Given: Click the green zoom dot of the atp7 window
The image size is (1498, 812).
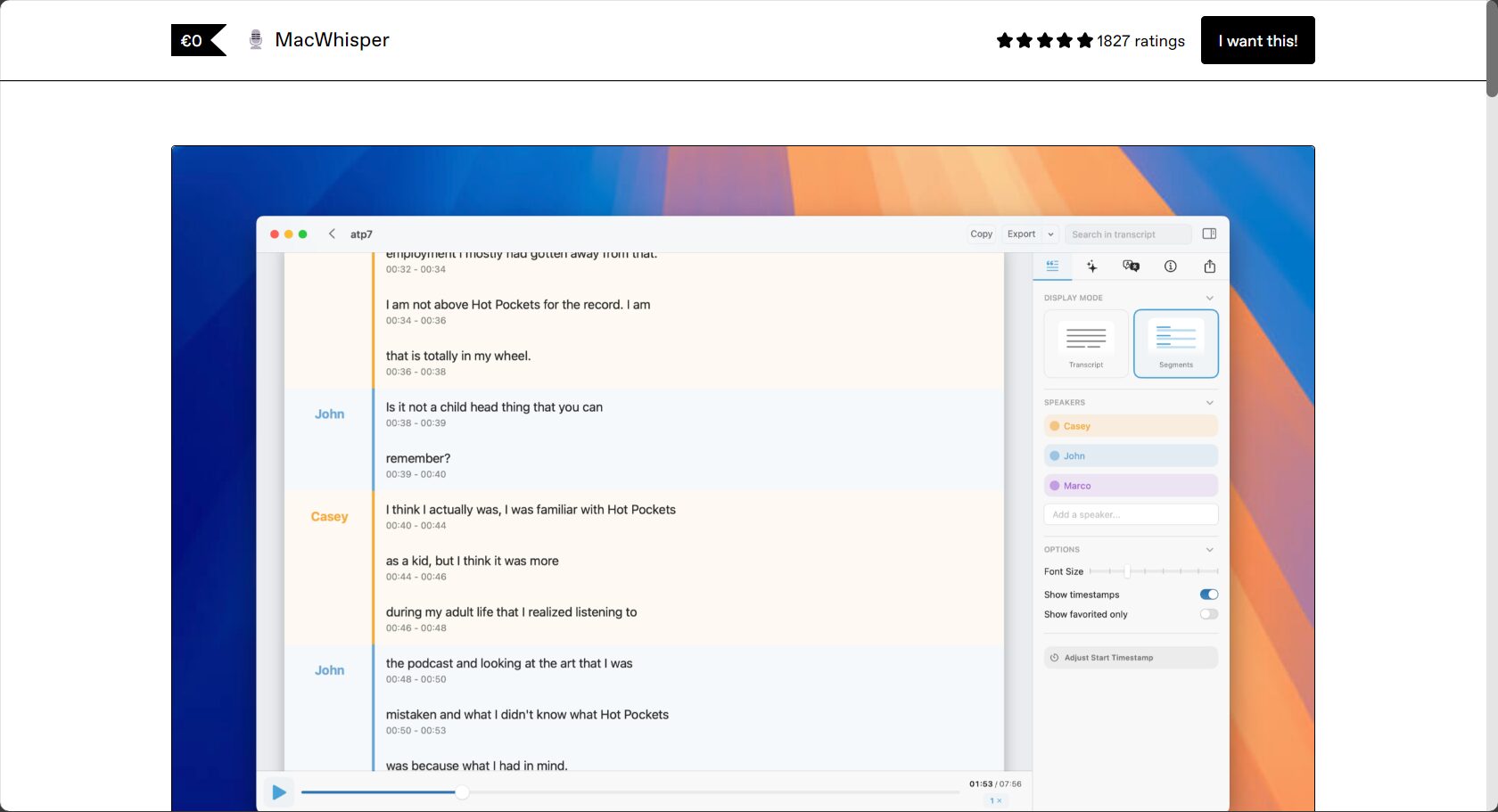Looking at the screenshot, I should (303, 234).
